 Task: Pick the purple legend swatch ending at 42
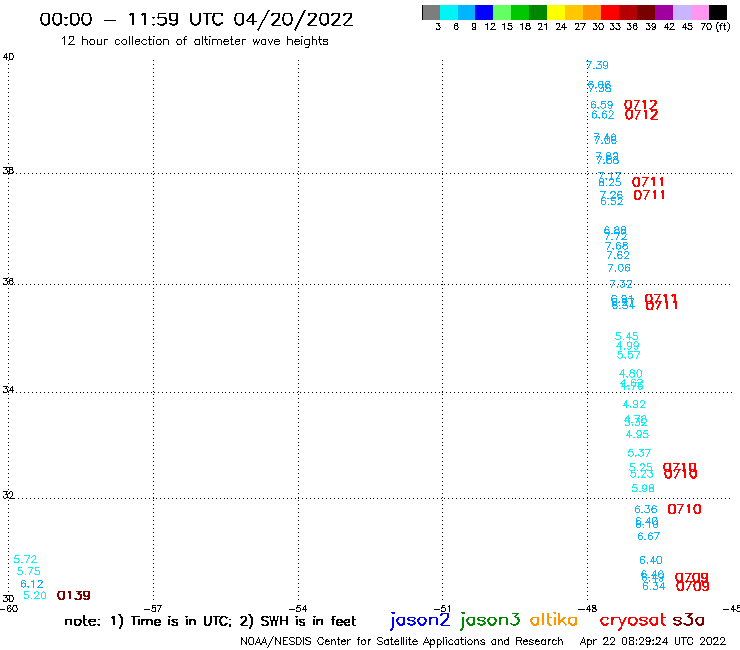[x=664, y=12]
